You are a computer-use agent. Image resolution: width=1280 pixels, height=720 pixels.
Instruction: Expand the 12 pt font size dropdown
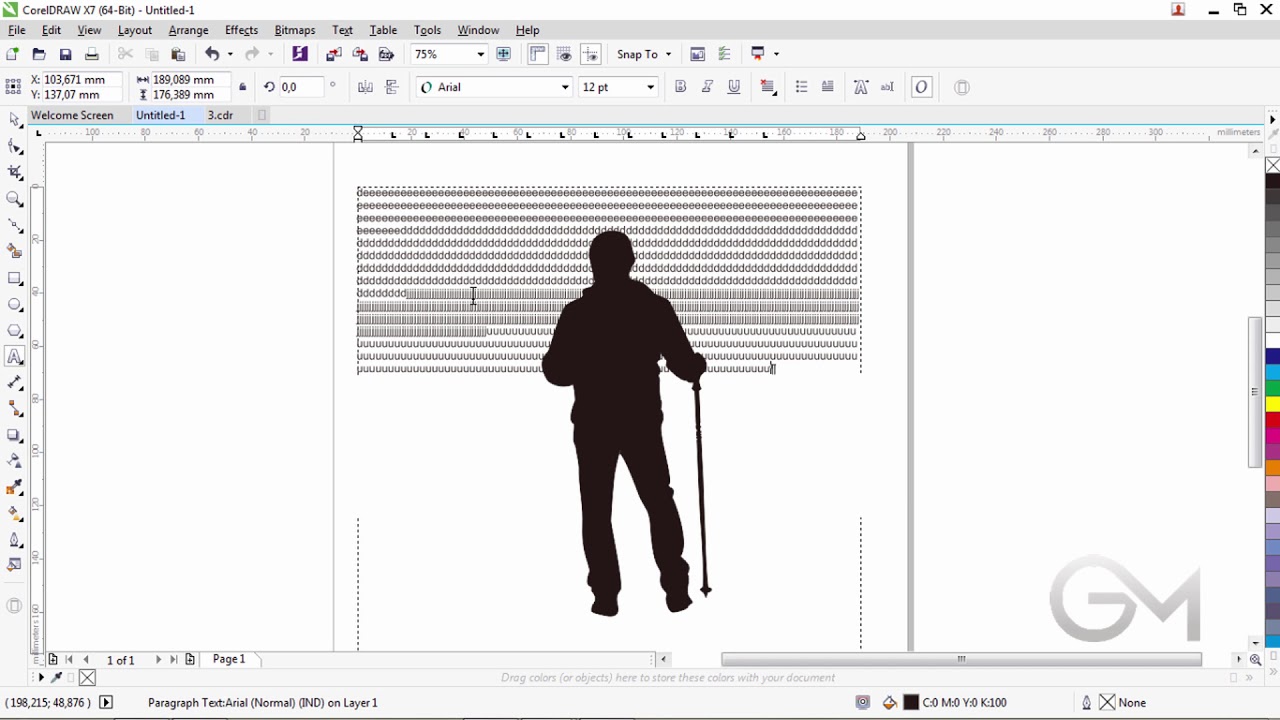(618, 87)
